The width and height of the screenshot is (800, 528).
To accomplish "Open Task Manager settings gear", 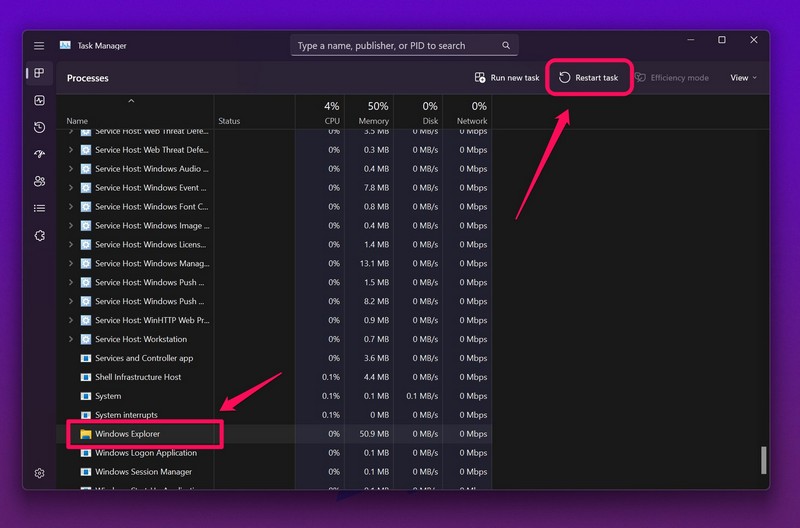I will (x=39, y=473).
